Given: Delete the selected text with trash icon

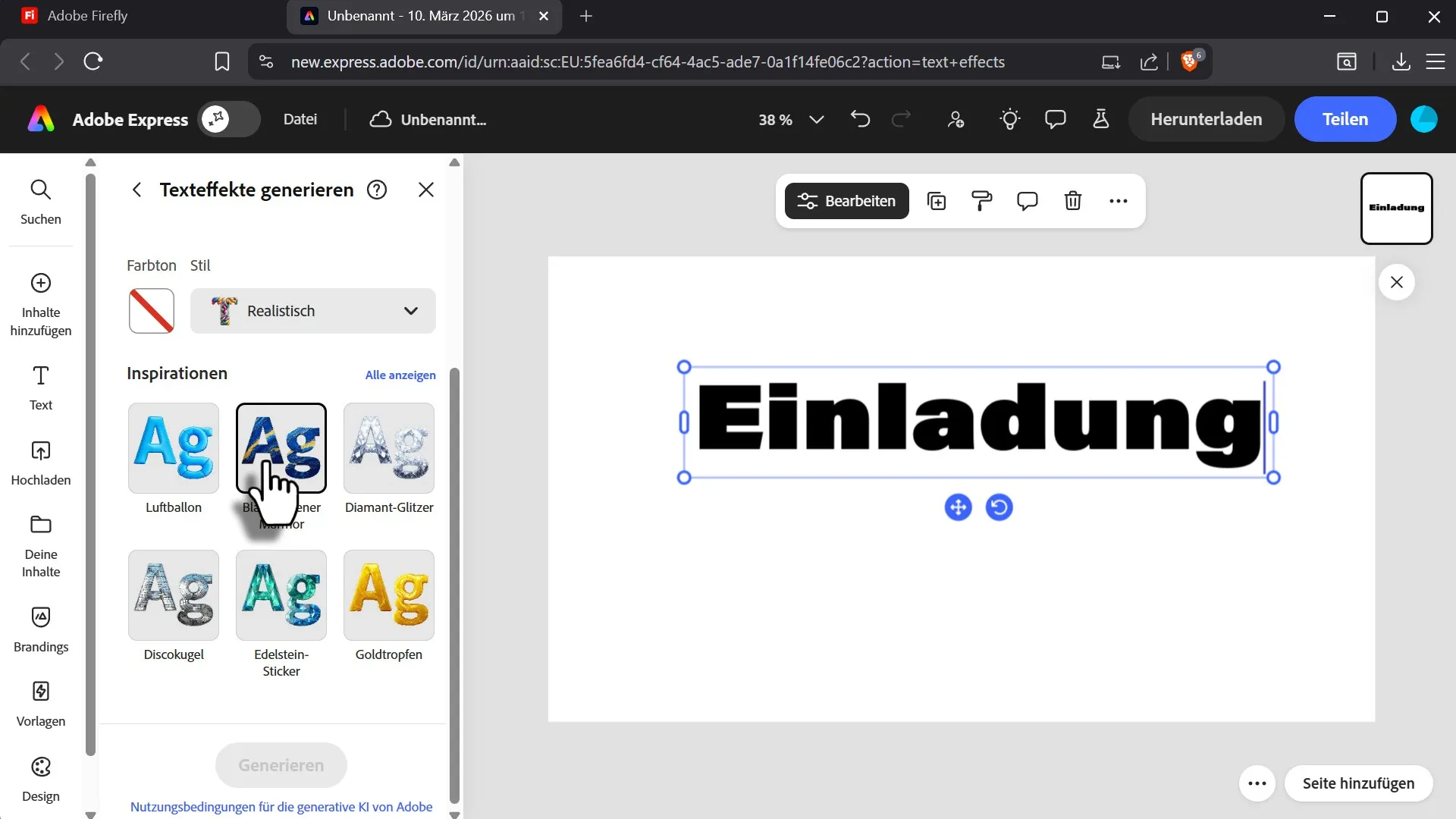Looking at the screenshot, I should [1072, 201].
